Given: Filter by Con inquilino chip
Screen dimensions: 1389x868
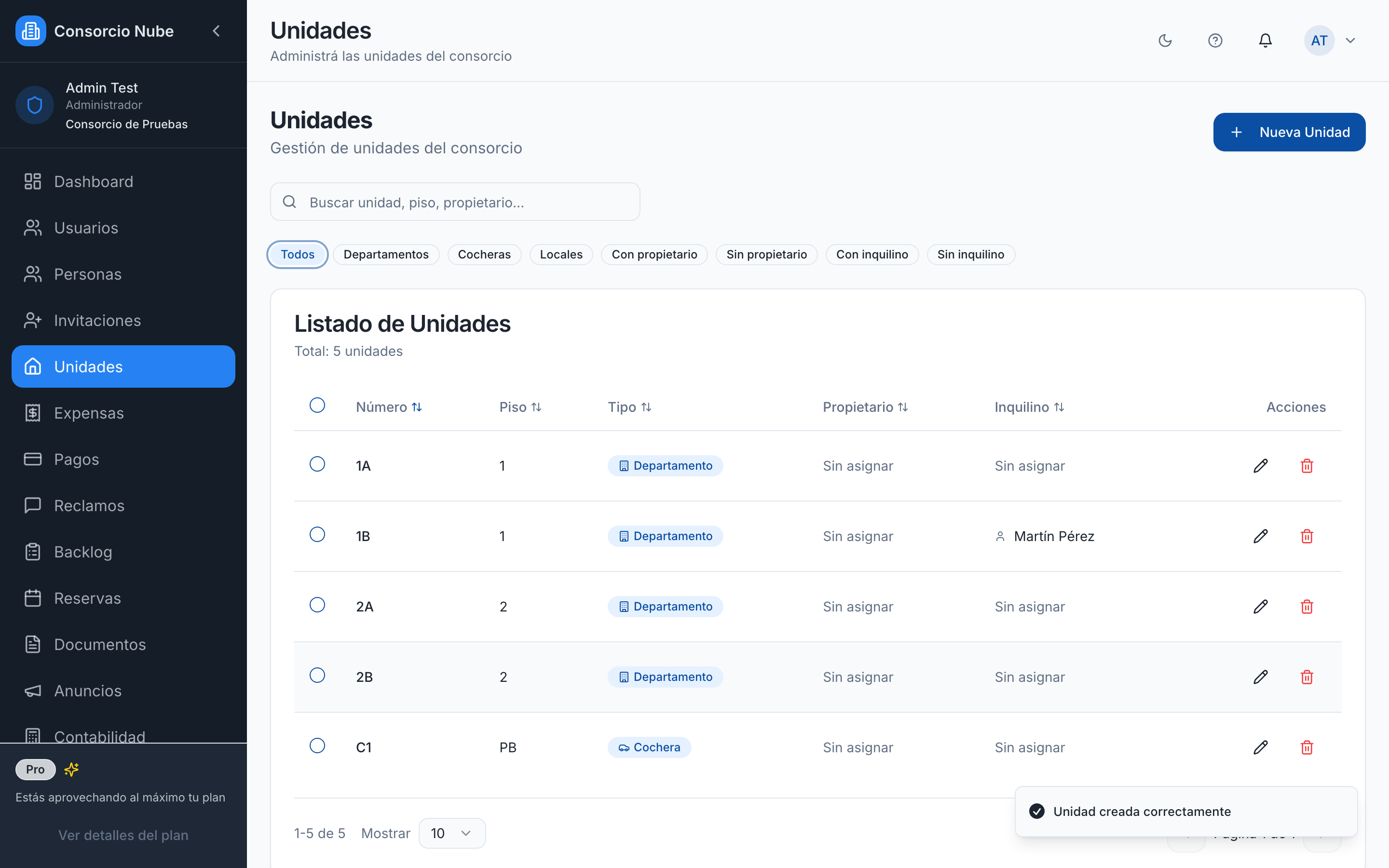Looking at the screenshot, I should [x=872, y=254].
